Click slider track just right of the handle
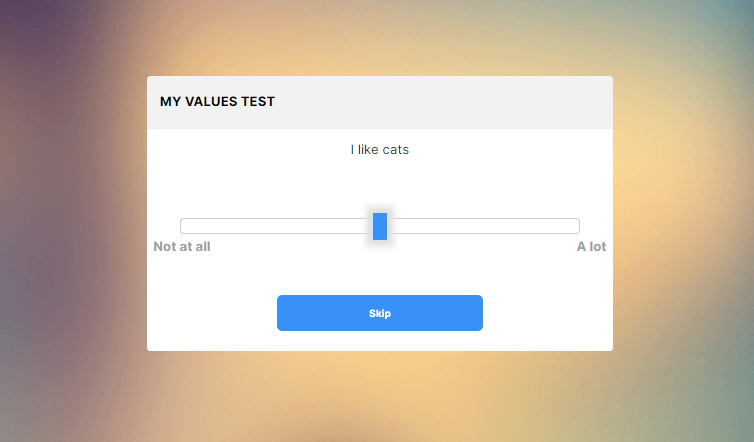 click(393, 226)
